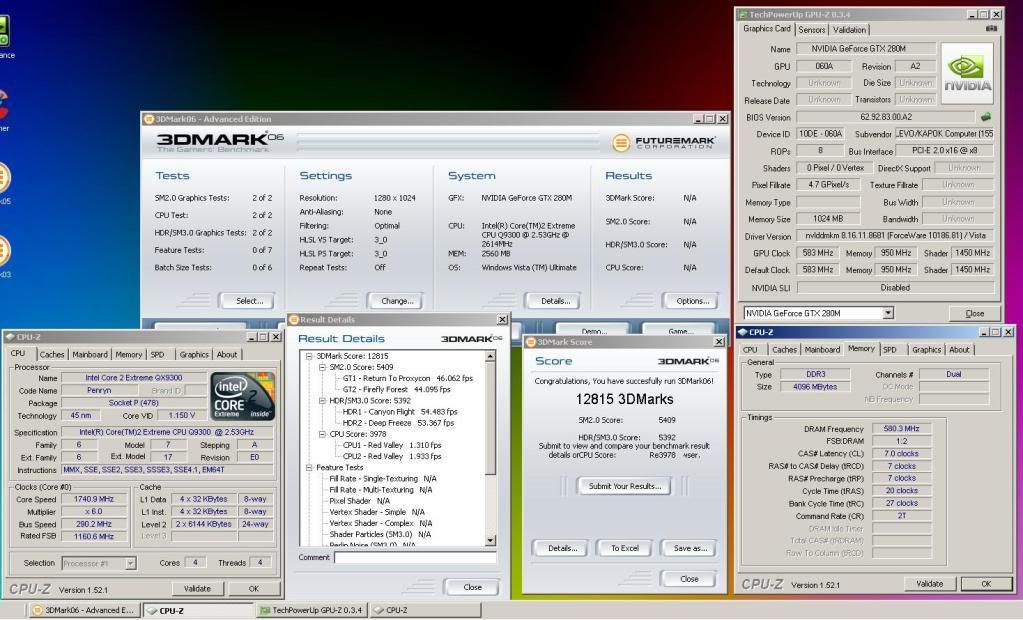Open the About tab in the processor CPU-Z window
The image size is (1023, 620).
[x=227, y=354]
